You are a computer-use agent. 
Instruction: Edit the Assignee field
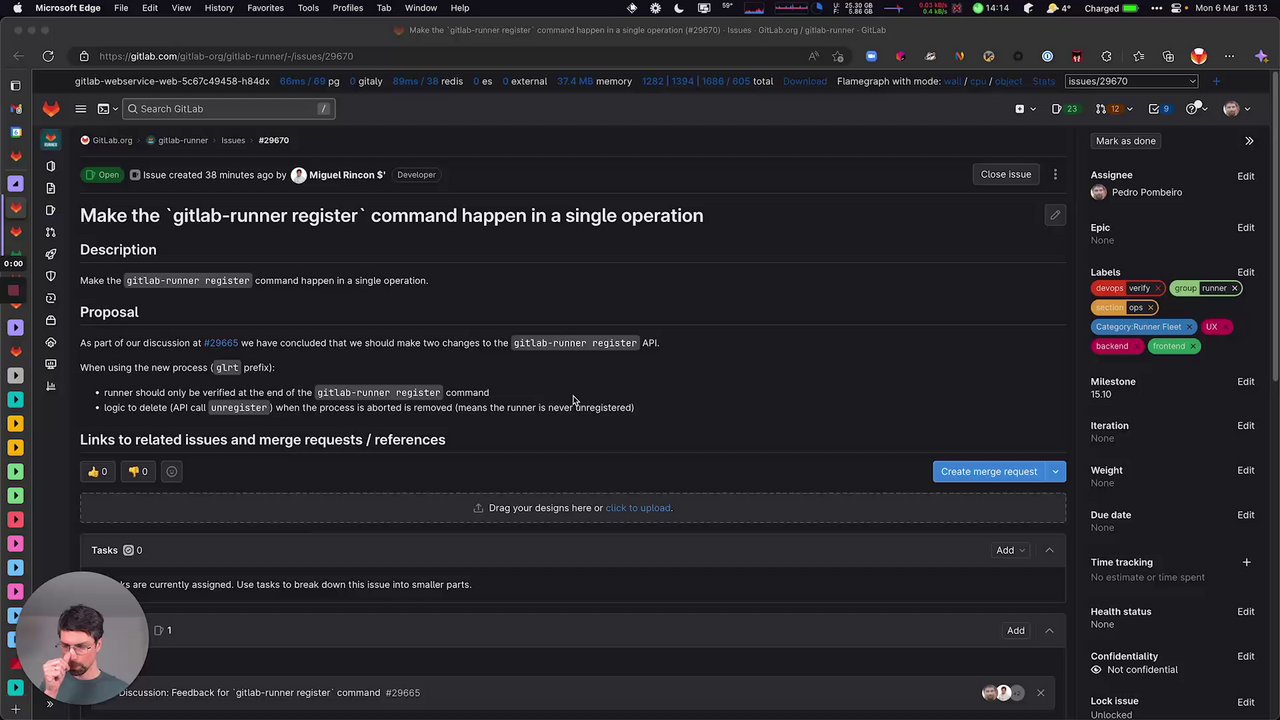pyautogui.click(x=1245, y=176)
